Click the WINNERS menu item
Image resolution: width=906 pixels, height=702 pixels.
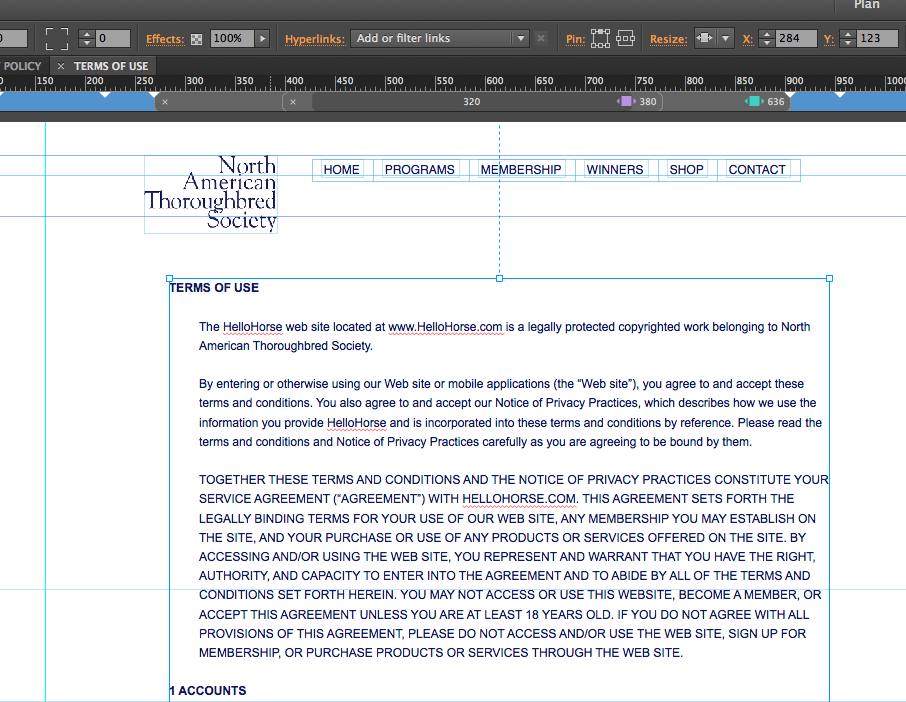[x=615, y=170]
